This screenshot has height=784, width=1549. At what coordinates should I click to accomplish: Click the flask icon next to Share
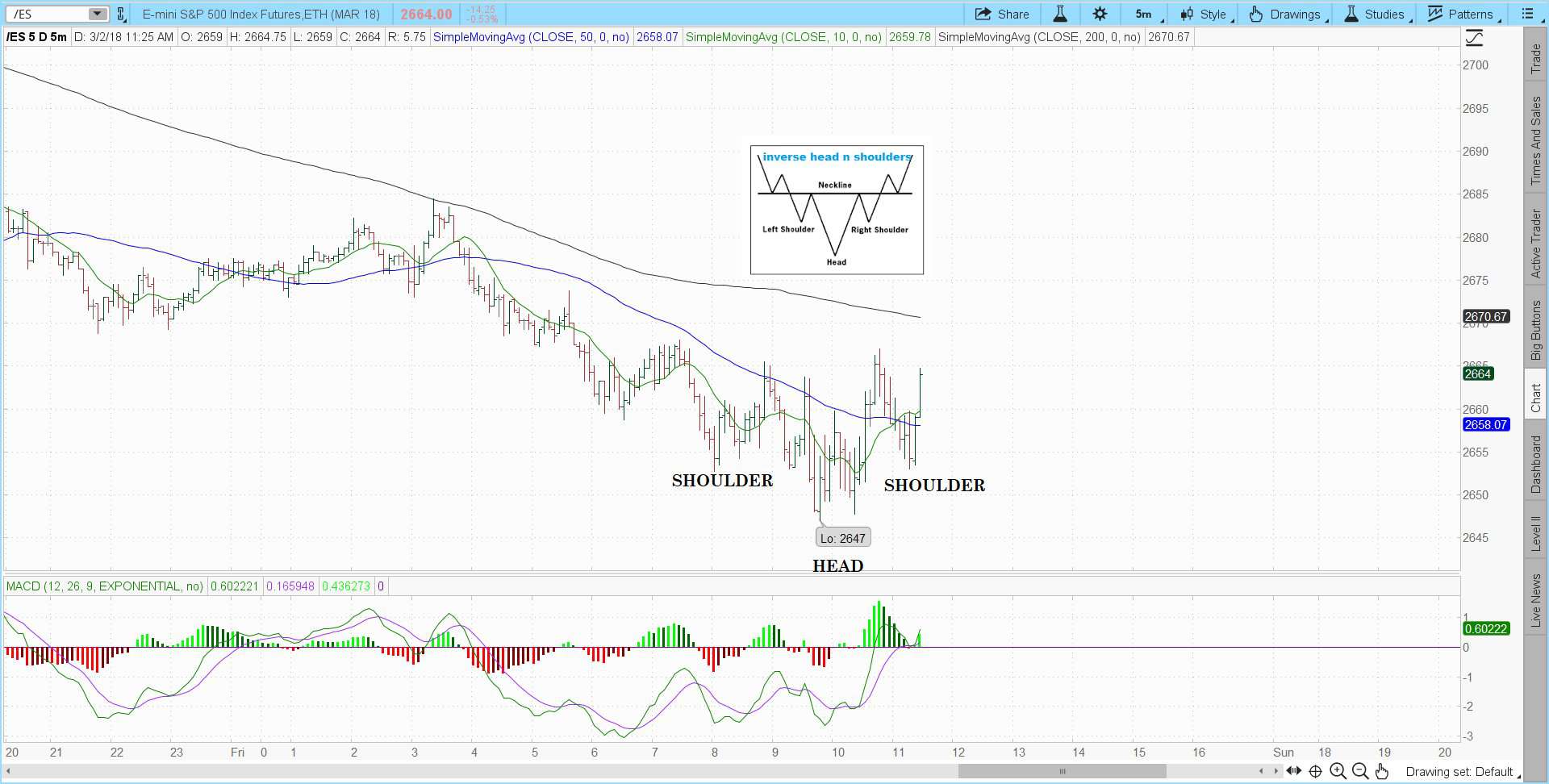pos(1060,15)
